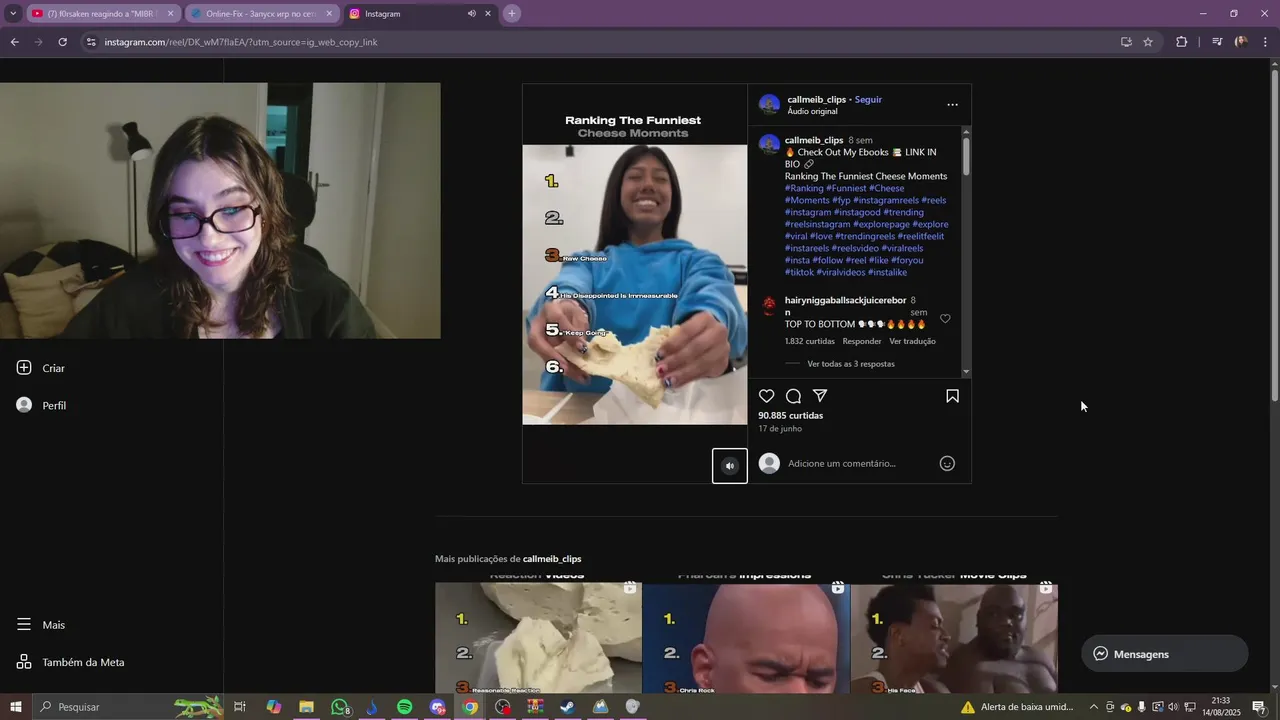Open Steam from the taskbar
The height and width of the screenshot is (720, 1280).
(x=567, y=707)
